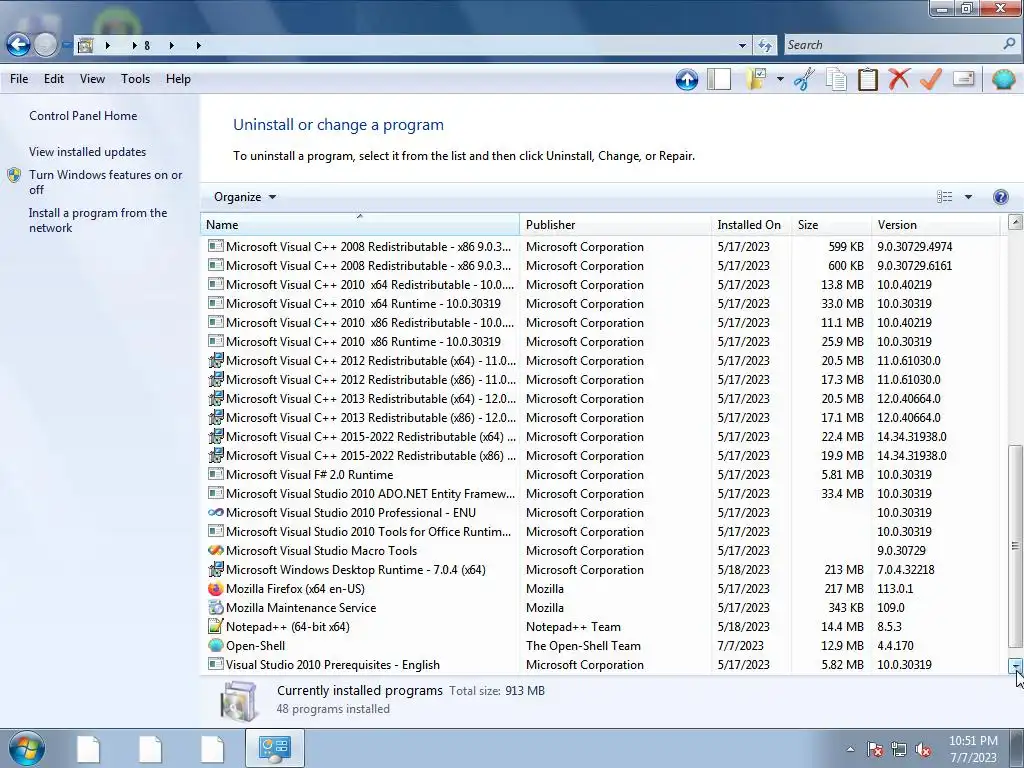Click Turn Windows features on or off

(x=105, y=182)
